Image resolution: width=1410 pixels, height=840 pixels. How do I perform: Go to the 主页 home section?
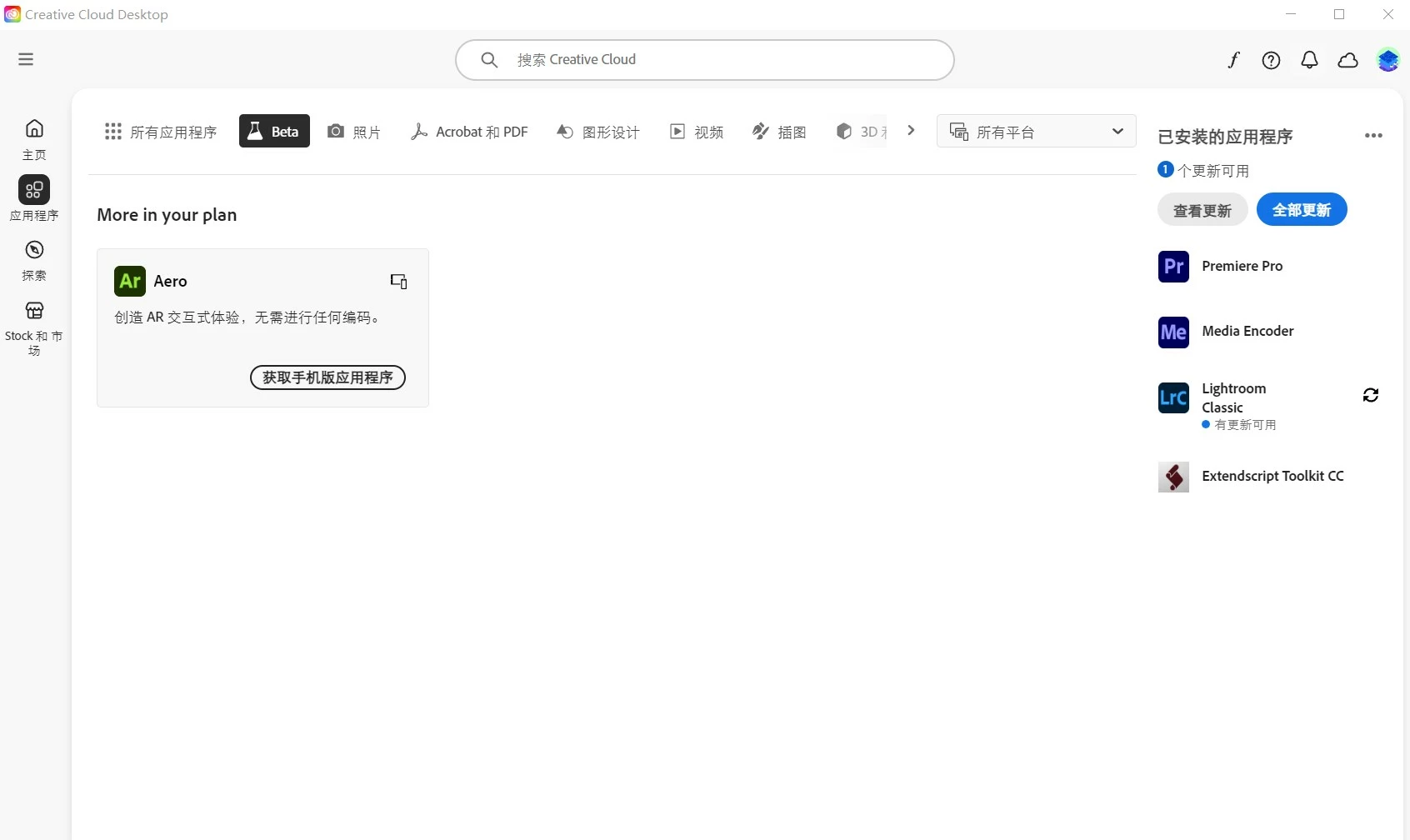pos(34,139)
